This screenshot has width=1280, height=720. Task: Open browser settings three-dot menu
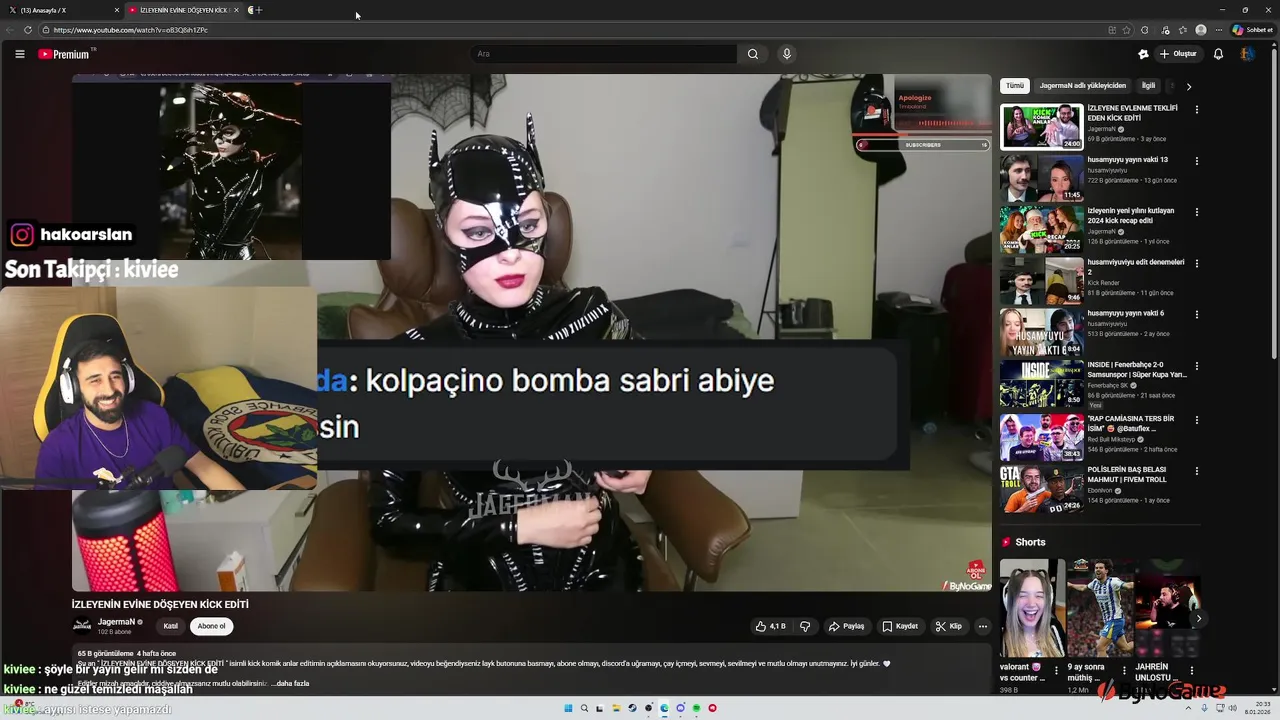click(x=1219, y=30)
